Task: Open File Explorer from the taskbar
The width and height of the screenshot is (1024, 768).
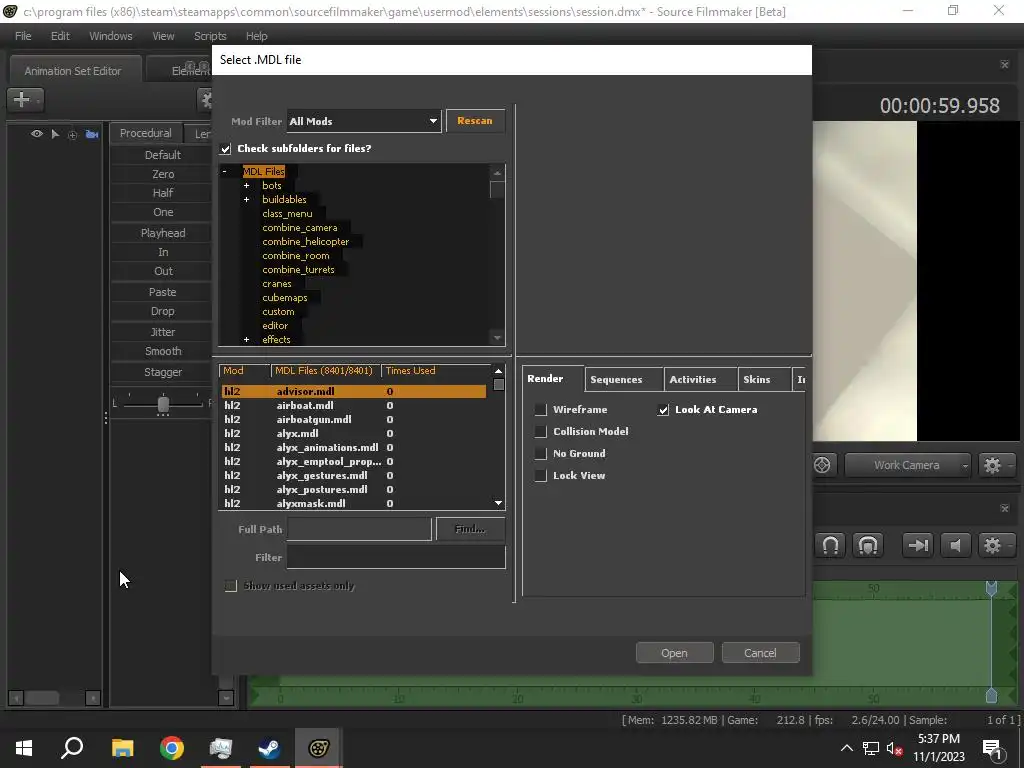Action: tap(122, 748)
